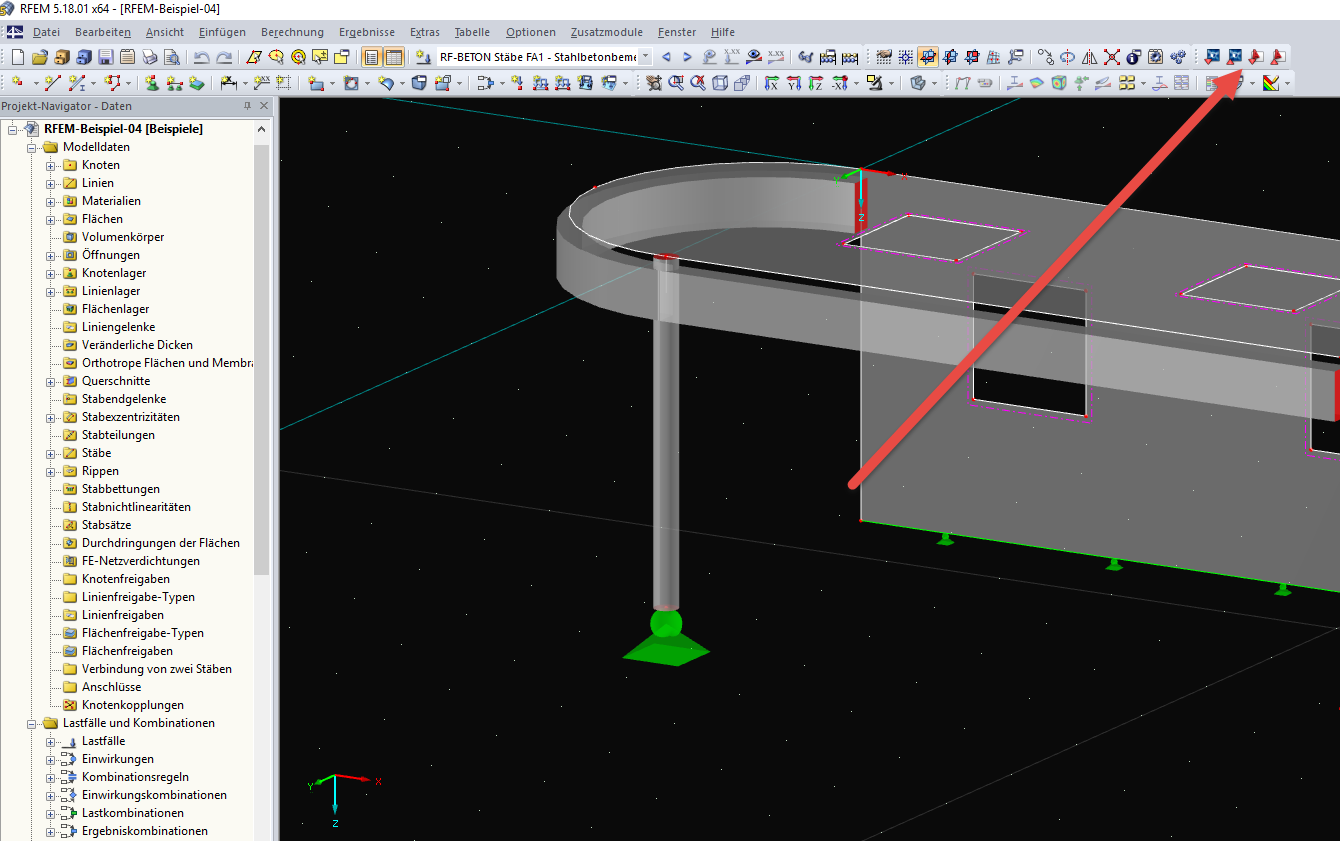Undo the last action
This screenshot has height=841, width=1340.
point(201,56)
